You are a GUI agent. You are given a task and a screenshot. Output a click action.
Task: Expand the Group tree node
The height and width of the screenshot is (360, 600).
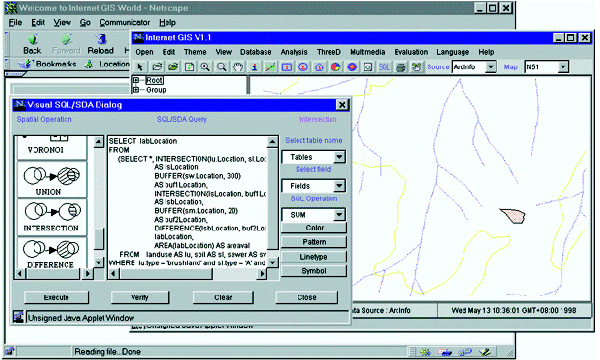(x=136, y=90)
